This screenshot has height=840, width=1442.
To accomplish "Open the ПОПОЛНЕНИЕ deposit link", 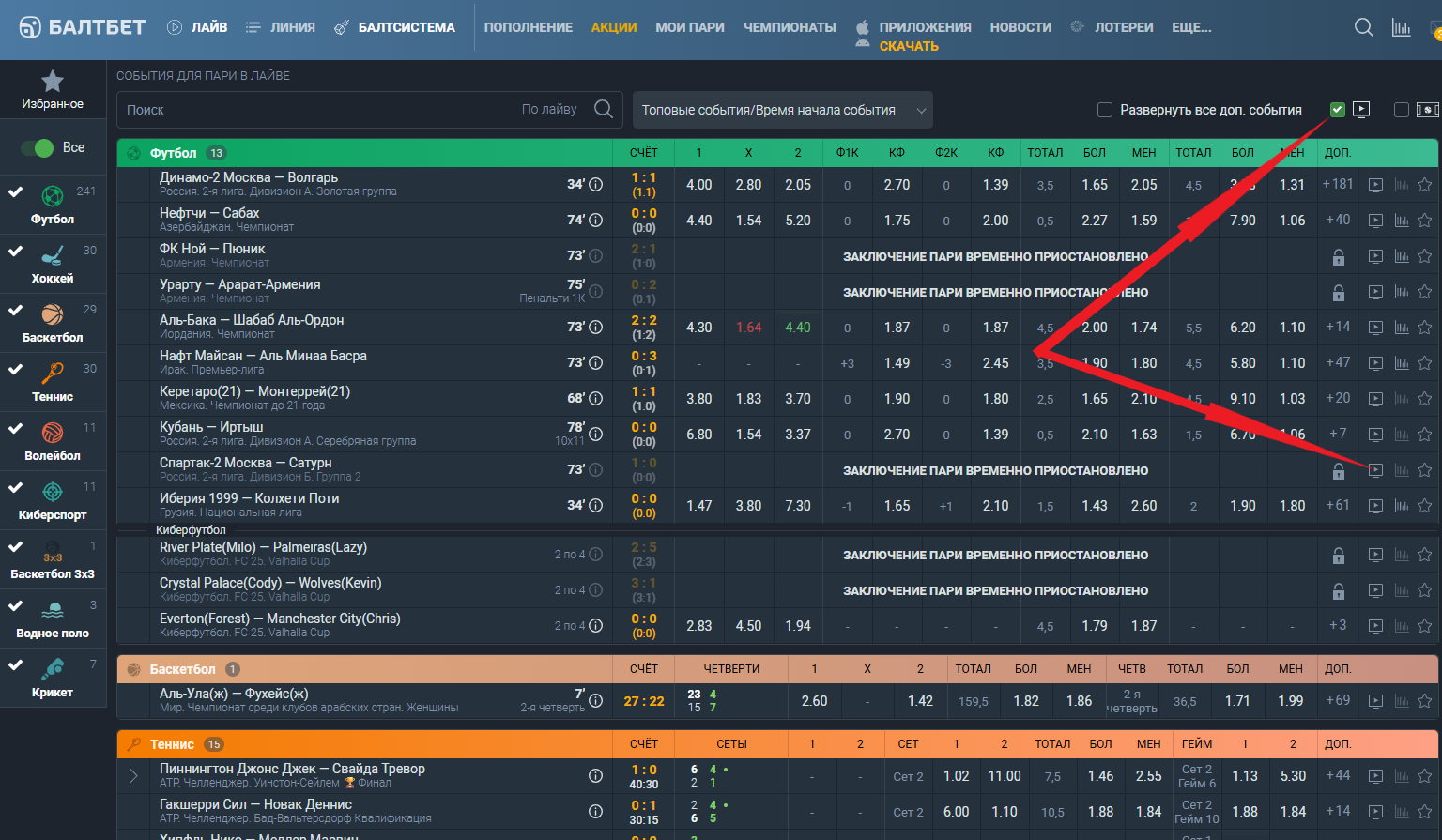I will (529, 27).
